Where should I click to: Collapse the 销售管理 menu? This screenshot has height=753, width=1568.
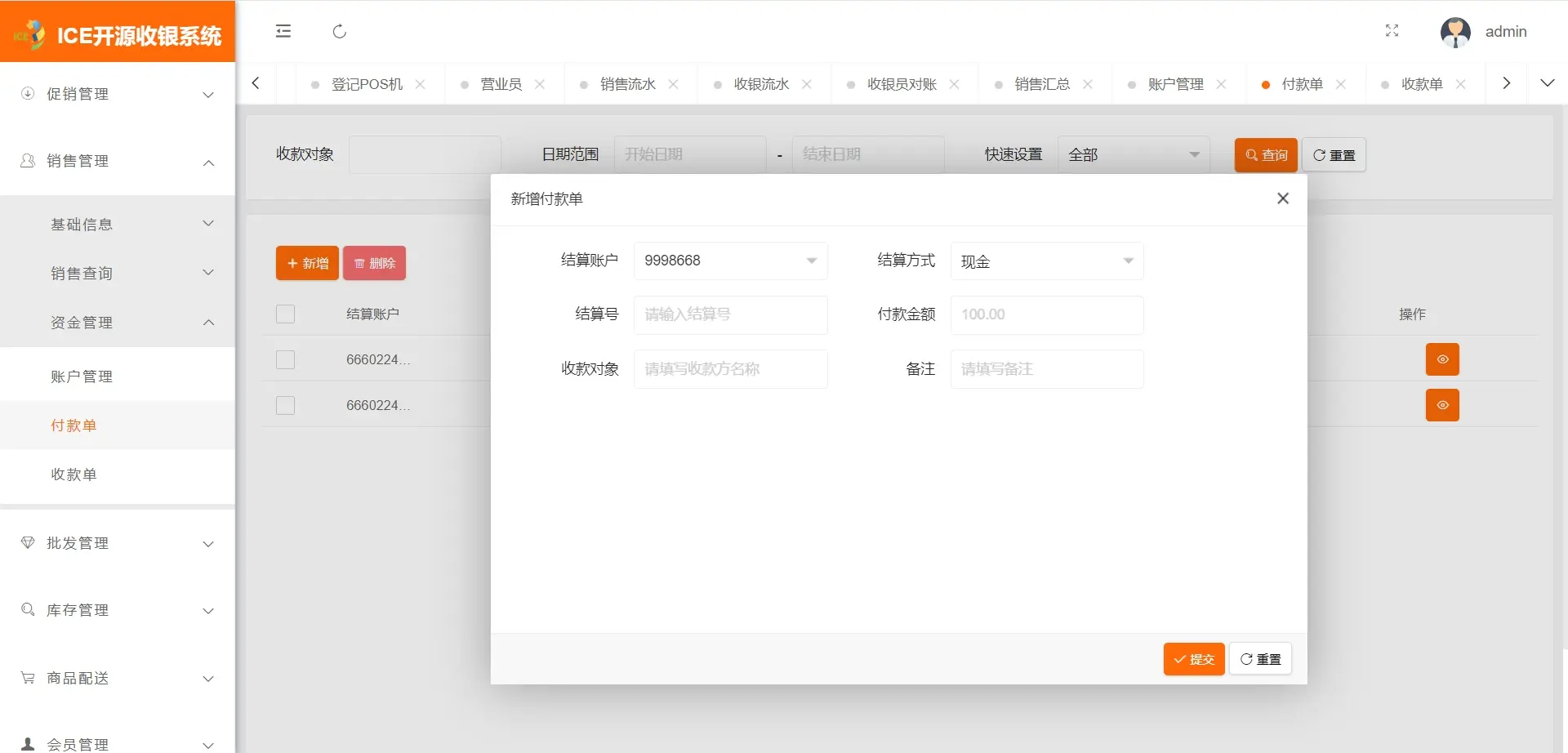click(x=118, y=162)
